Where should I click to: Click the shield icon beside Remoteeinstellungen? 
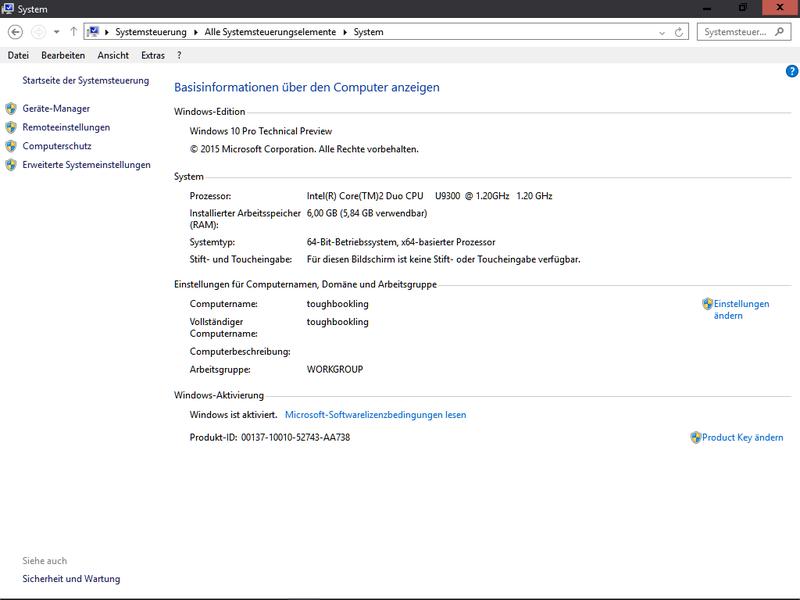(11, 128)
